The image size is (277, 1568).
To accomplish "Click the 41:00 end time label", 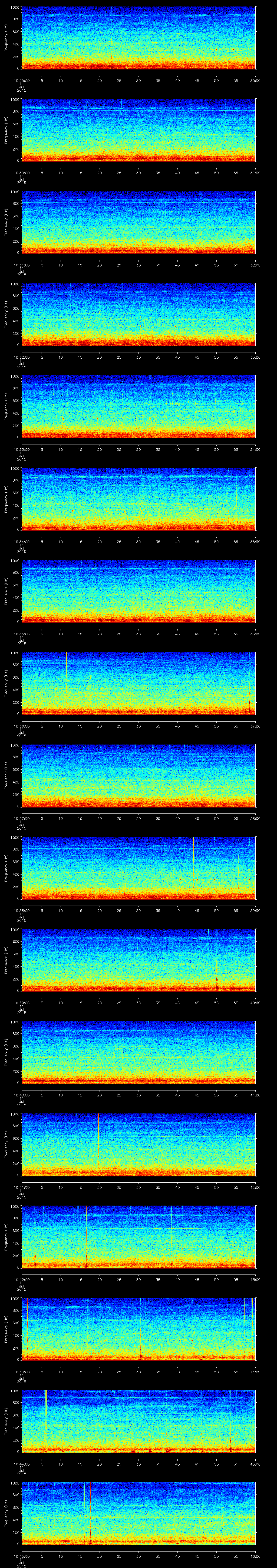I will click(255, 1095).
